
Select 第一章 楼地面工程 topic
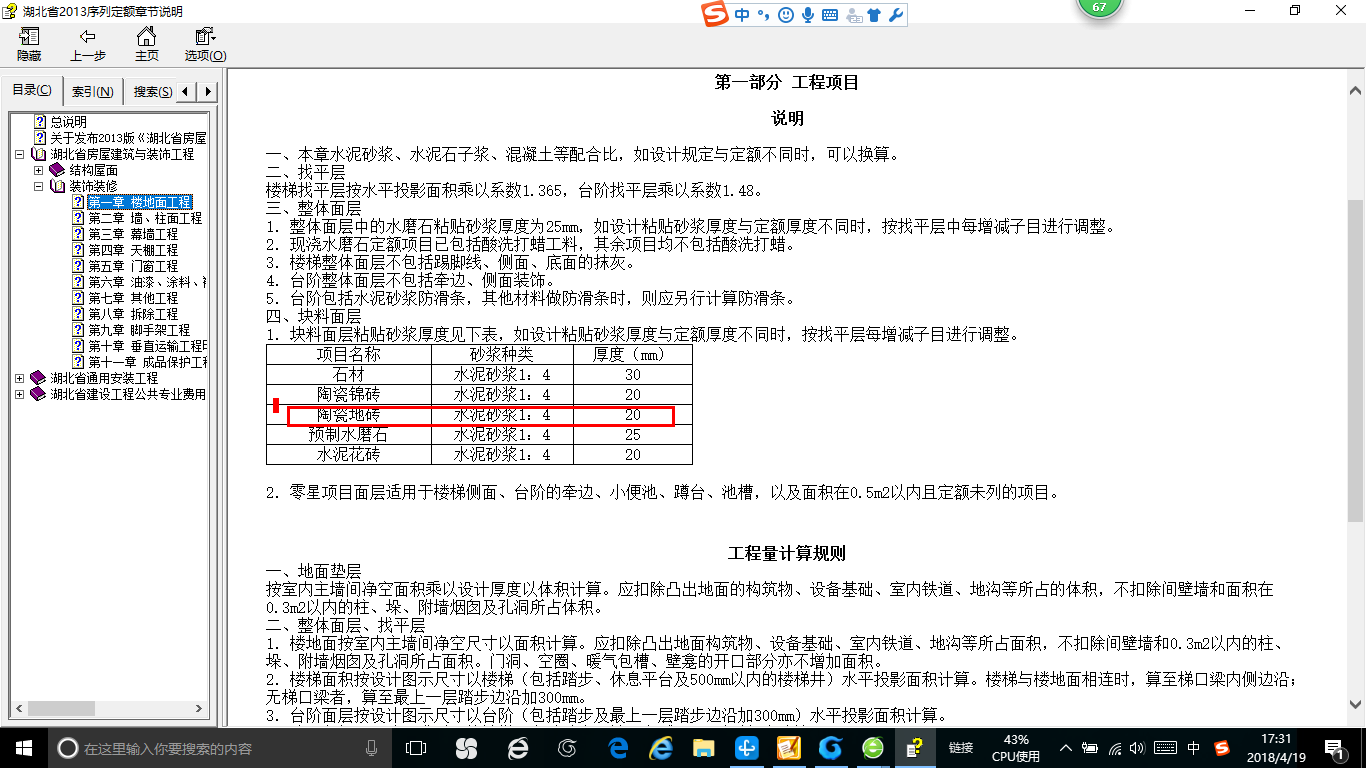(140, 202)
